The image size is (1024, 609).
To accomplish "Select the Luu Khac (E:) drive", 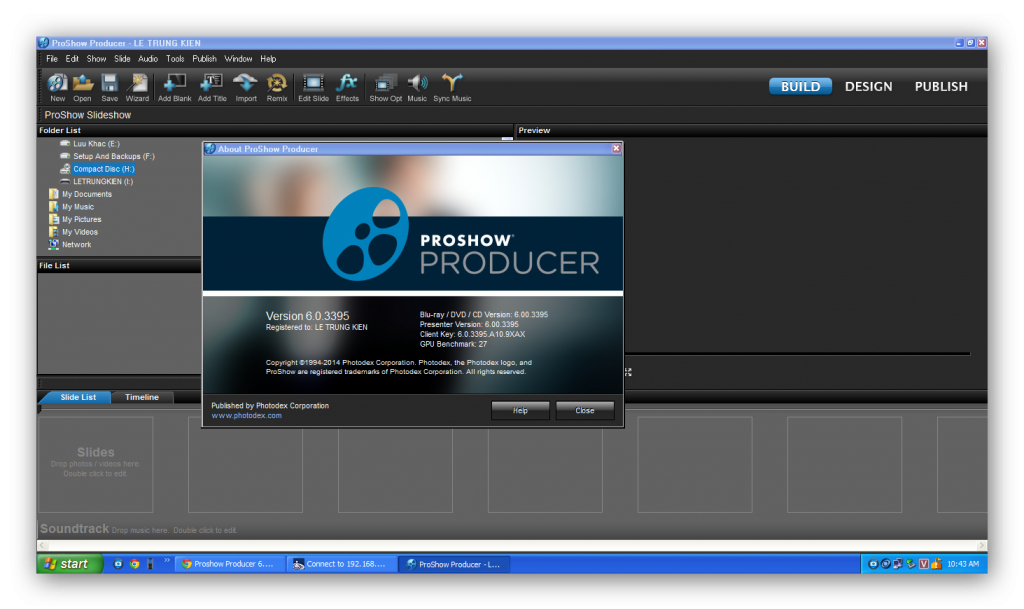I will (x=89, y=144).
